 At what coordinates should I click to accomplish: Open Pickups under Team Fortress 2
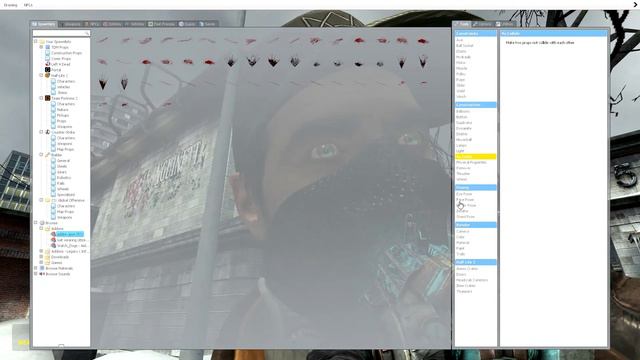[x=63, y=116]
